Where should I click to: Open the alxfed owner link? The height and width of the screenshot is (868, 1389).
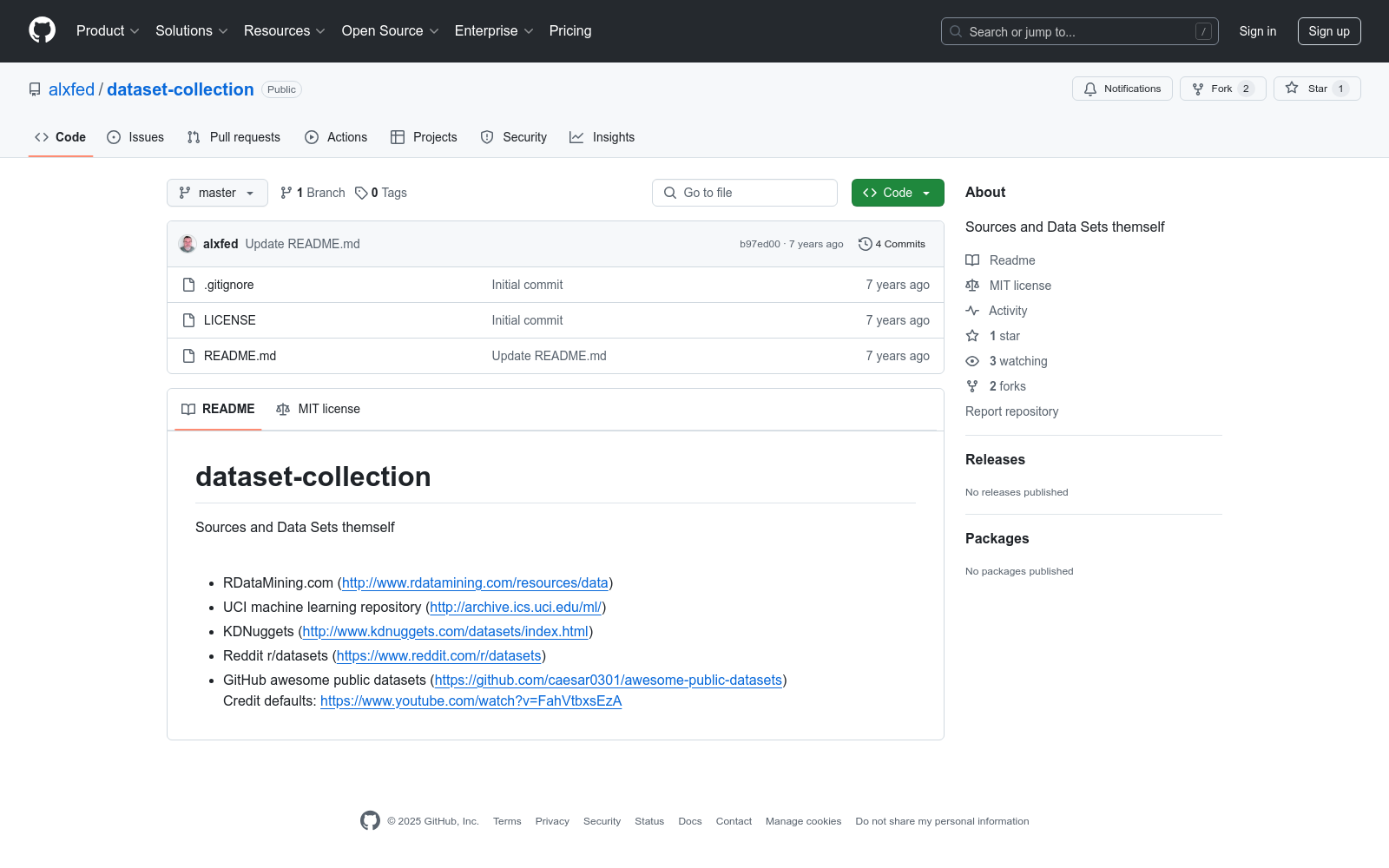(x=71, y=89)
